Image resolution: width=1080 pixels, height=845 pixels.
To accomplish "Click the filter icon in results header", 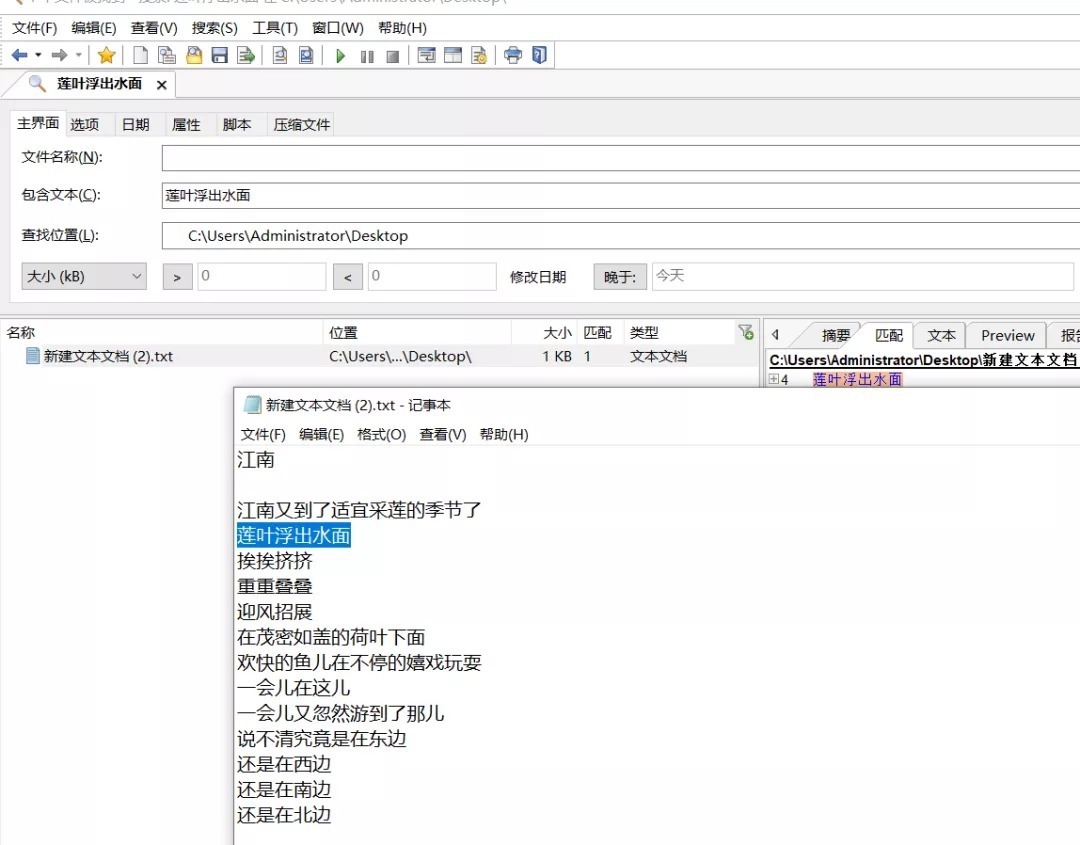I will pyautogui.click(x=745, y=332).
